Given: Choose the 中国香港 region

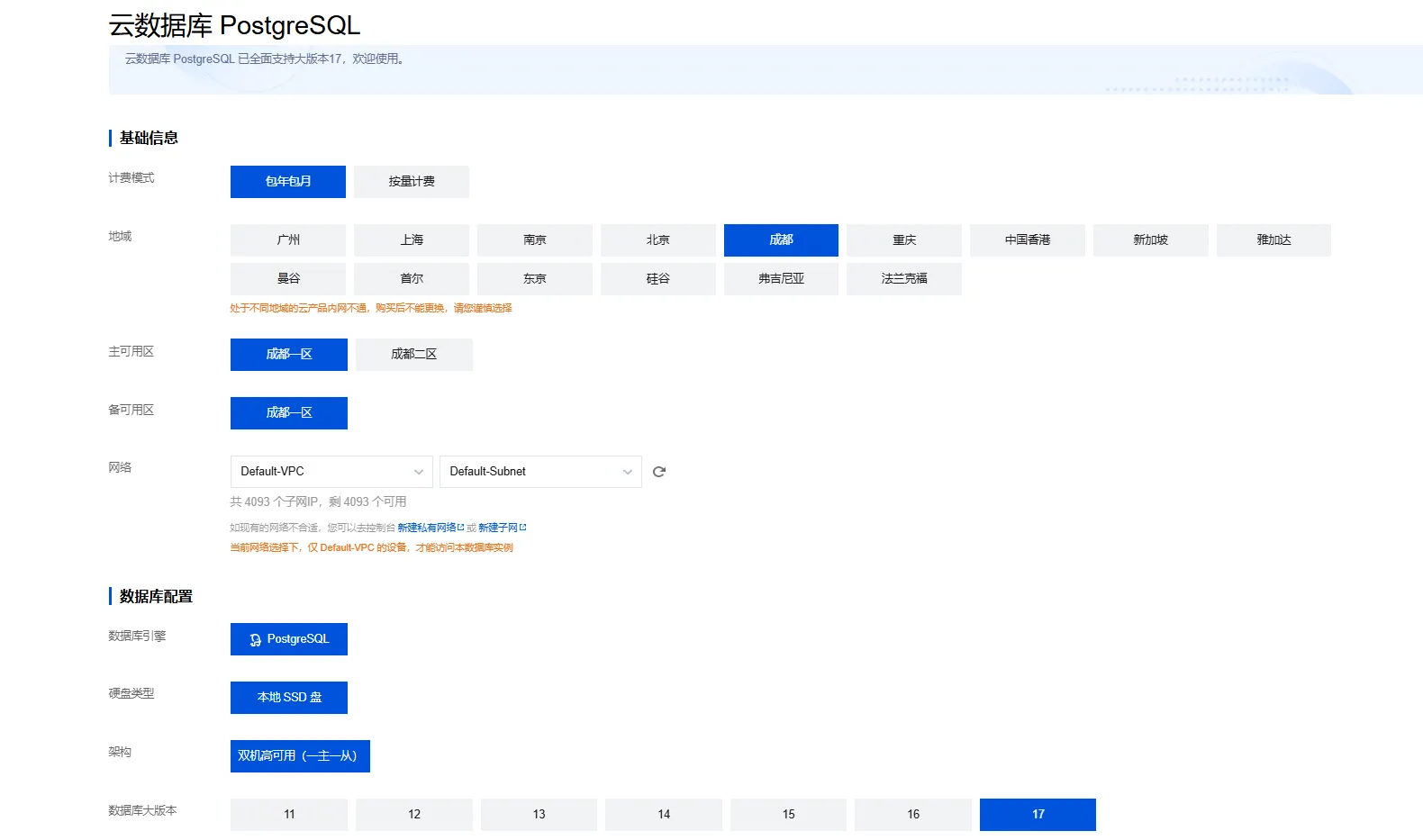Looking at the screenshot, I should (1028, 240).
